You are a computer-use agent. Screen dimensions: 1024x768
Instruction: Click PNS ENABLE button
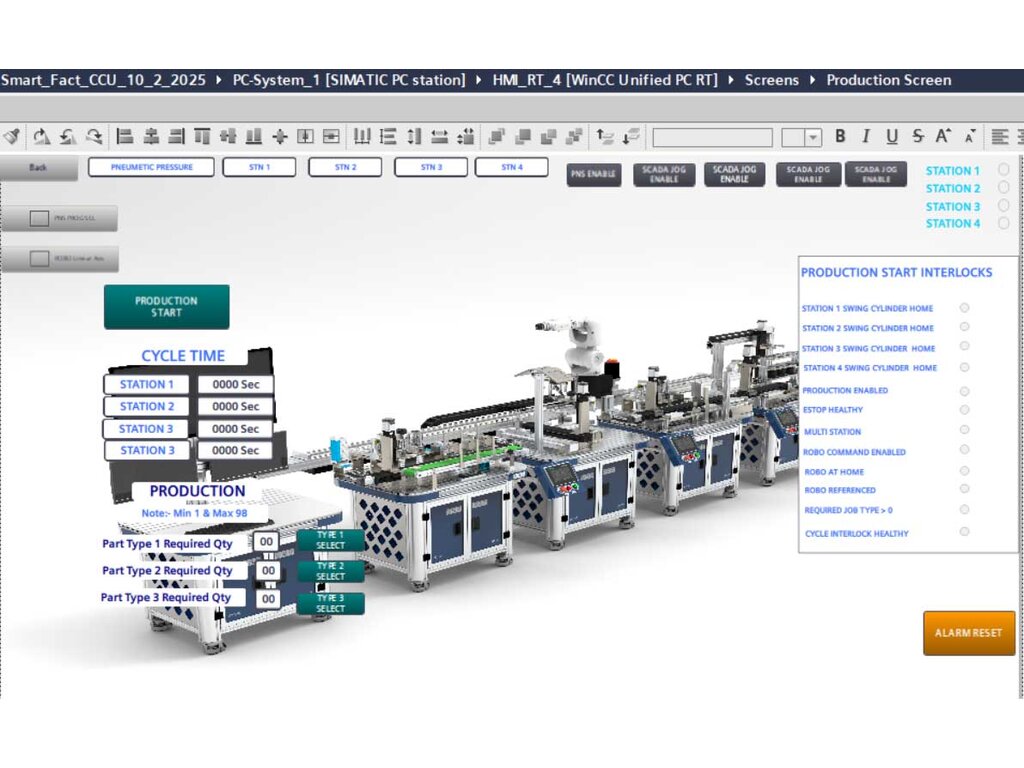point(594,174)
